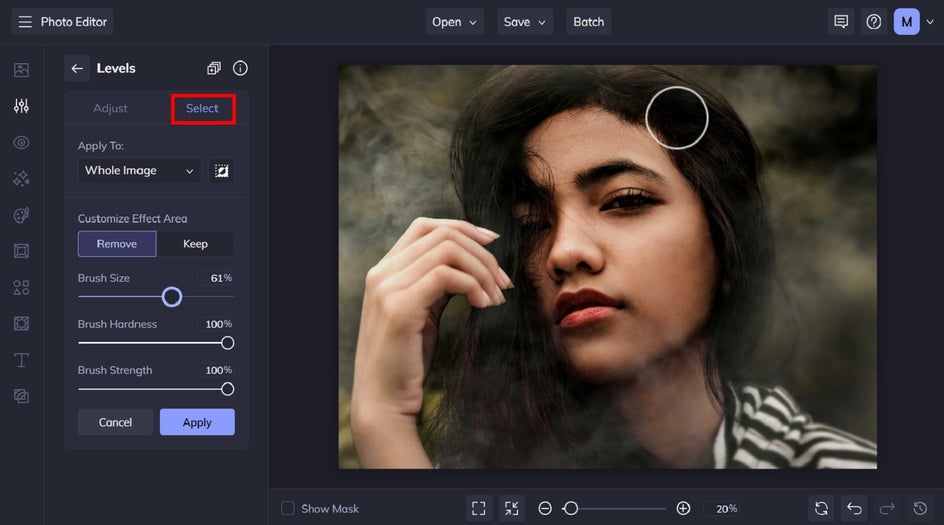Open the history clock icon
The width and height of the screenshot is (944, 525).
click(920, 509)
